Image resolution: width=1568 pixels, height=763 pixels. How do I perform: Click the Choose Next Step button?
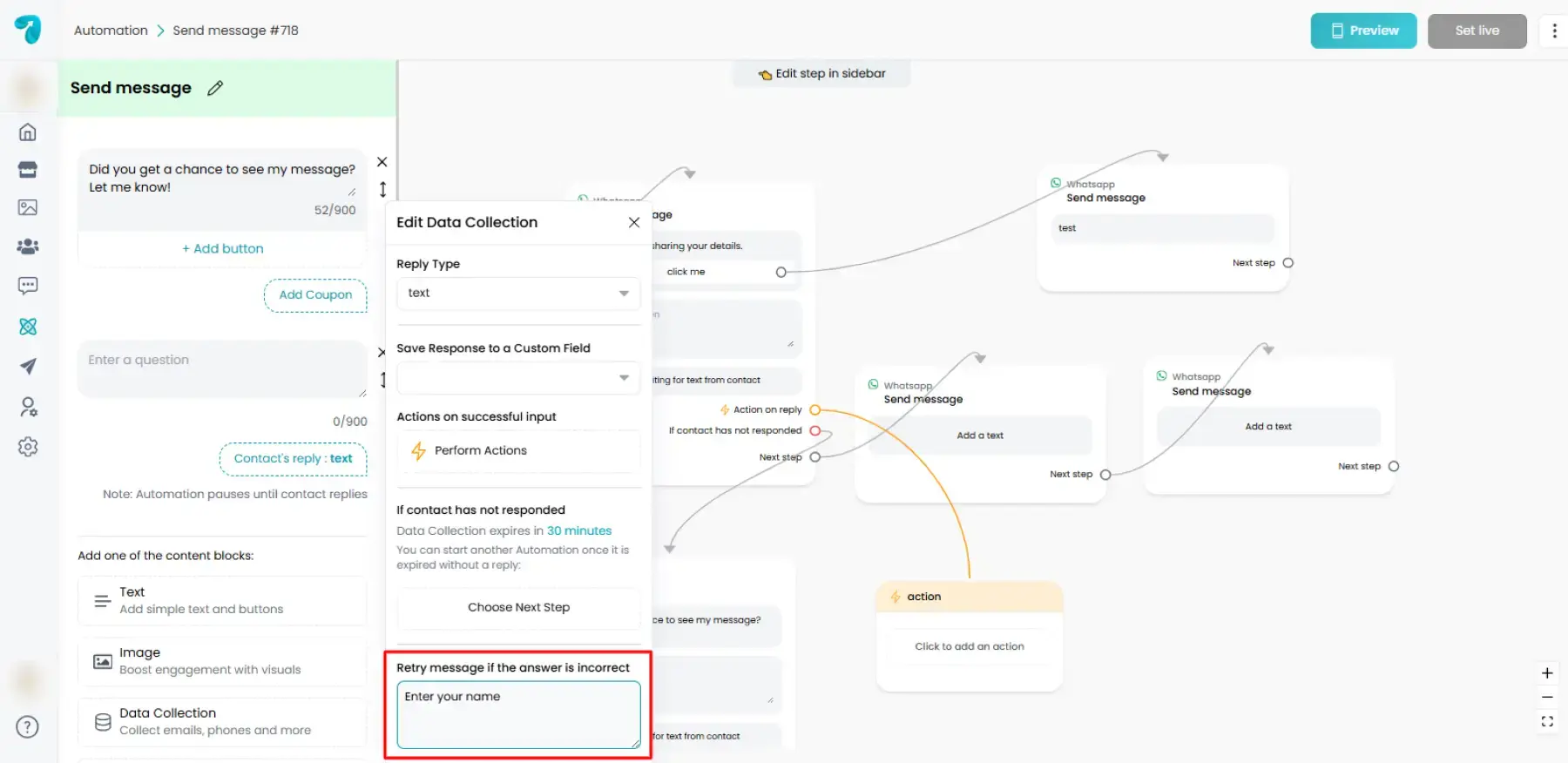tap(518, 607)
